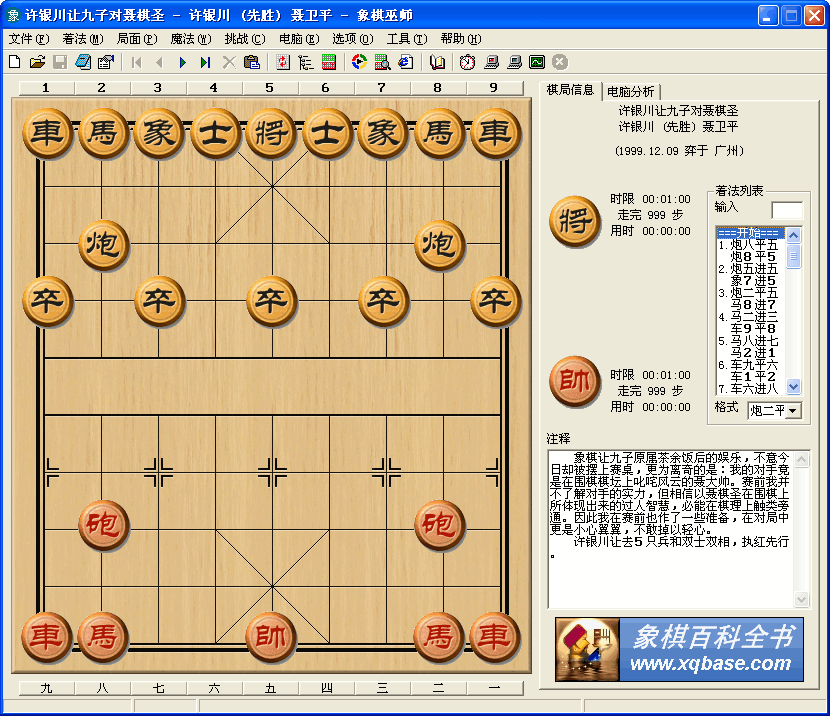Open the game clock icon on the toolbar
830x716 pixels.
click(x=466, y=61)
